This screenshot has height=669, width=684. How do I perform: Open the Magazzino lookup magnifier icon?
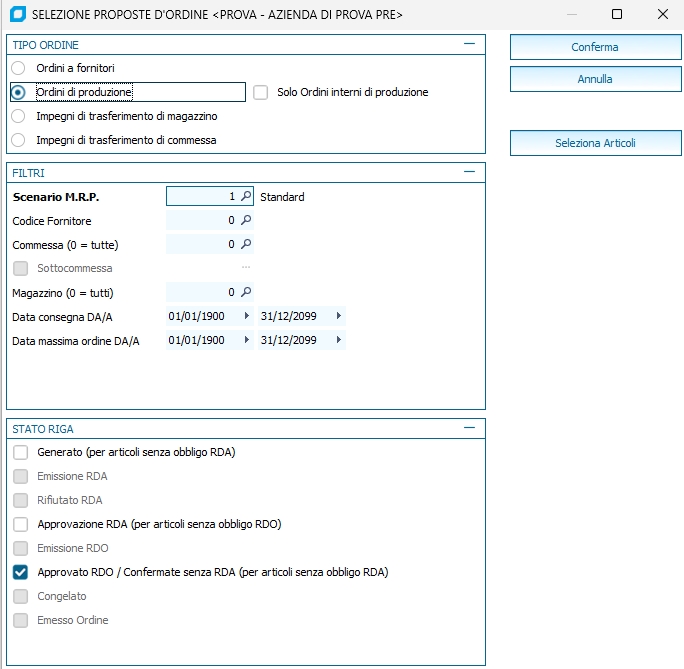point(246,292)
